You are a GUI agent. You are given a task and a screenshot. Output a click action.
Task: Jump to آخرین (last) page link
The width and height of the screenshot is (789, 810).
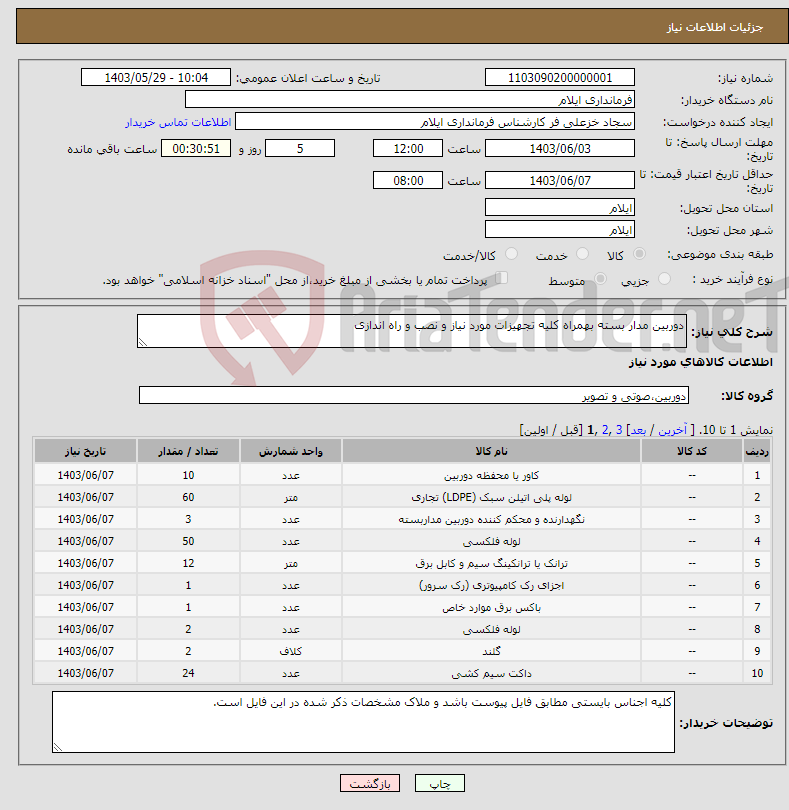pyautogui.click(x=672, y=430)
